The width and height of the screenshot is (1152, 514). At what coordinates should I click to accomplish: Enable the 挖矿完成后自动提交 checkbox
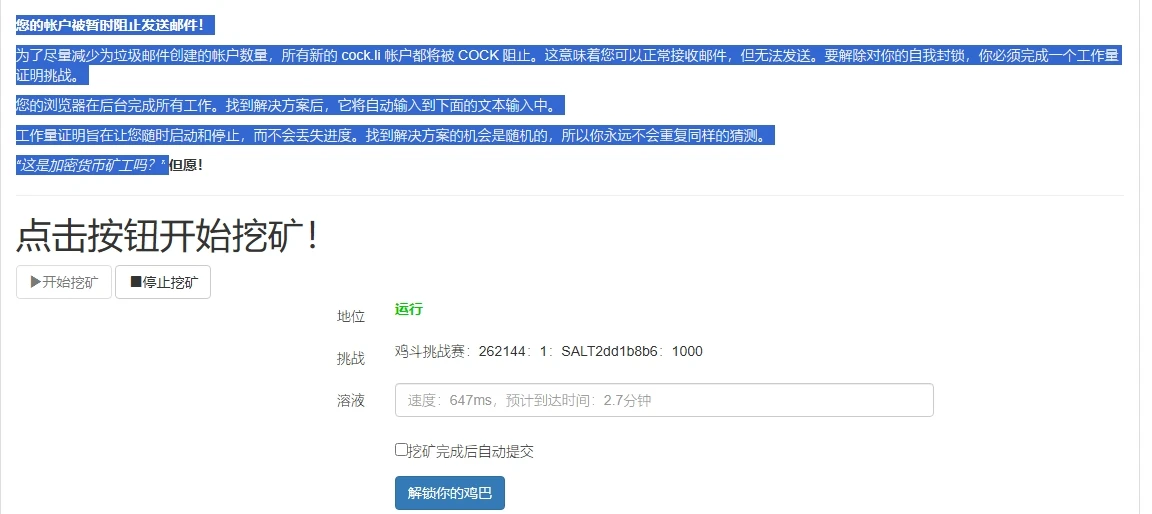401,450
